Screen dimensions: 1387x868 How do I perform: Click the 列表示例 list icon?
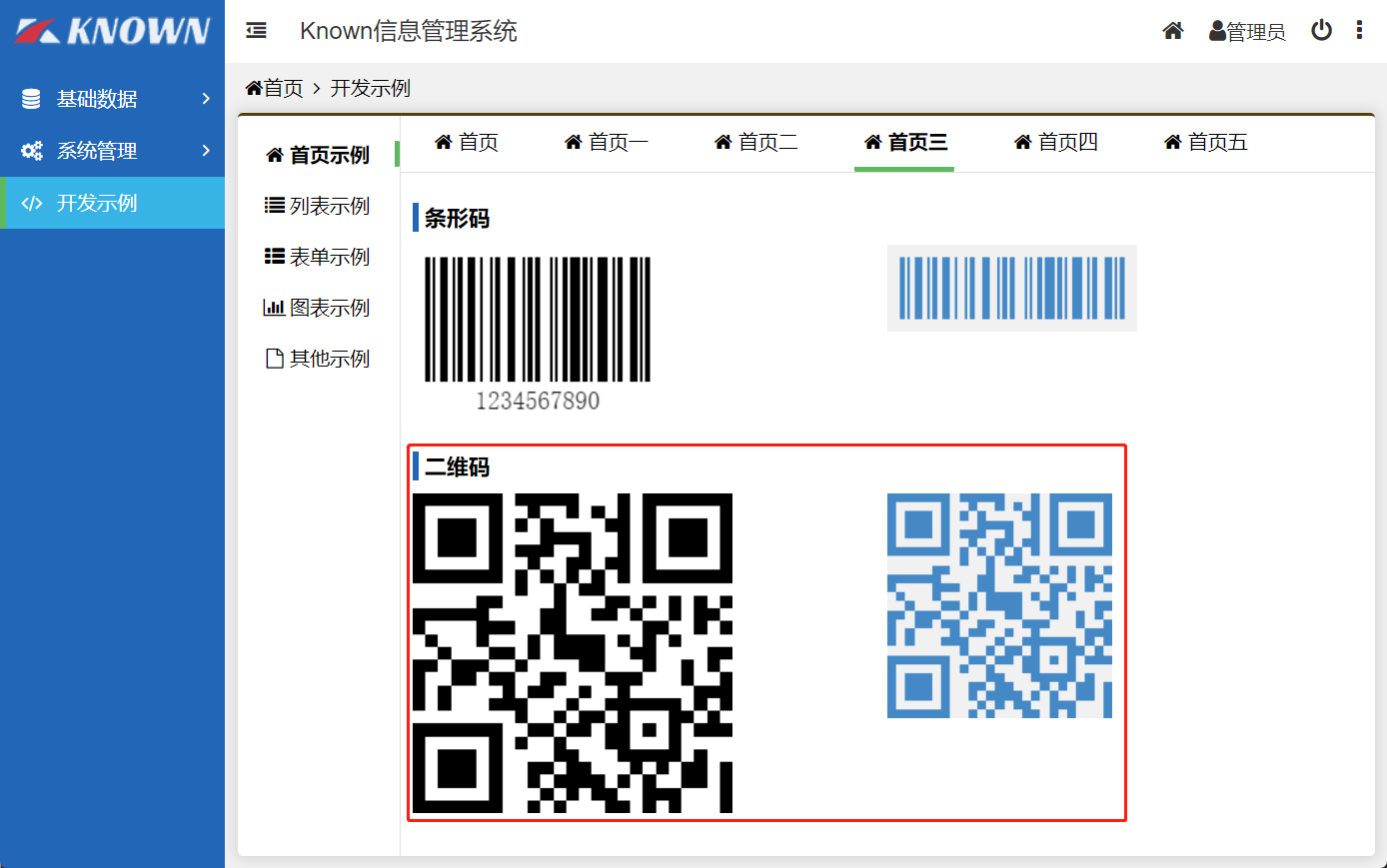pos(274,205)
